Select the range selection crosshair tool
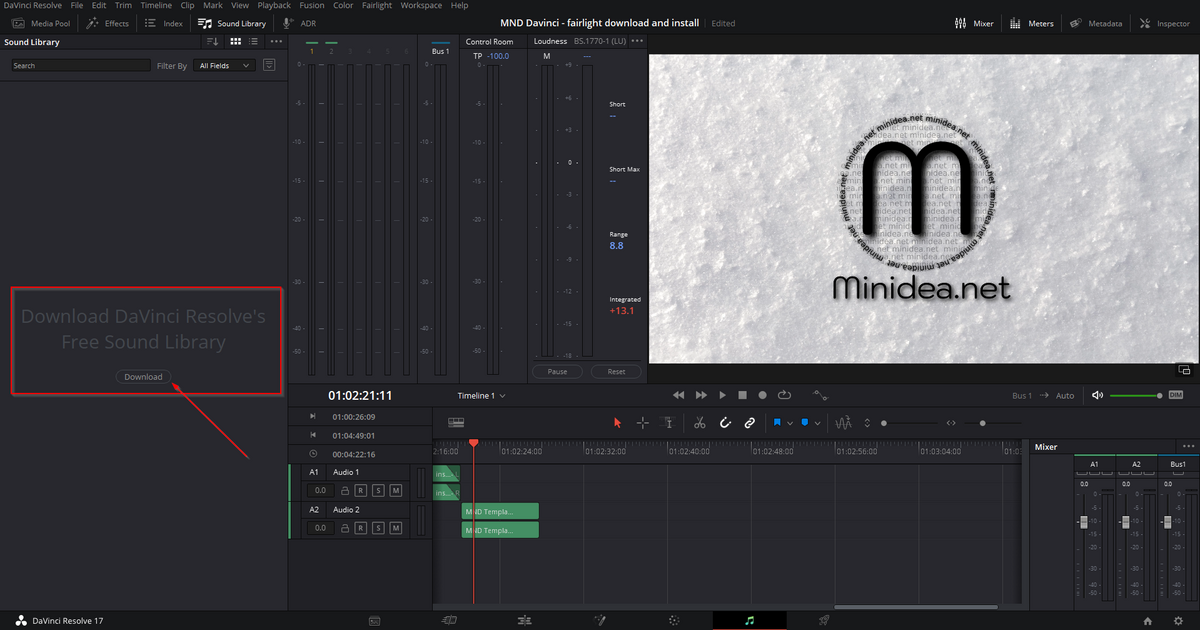The height and width of the screenshot is (630, 1200). 643,423
